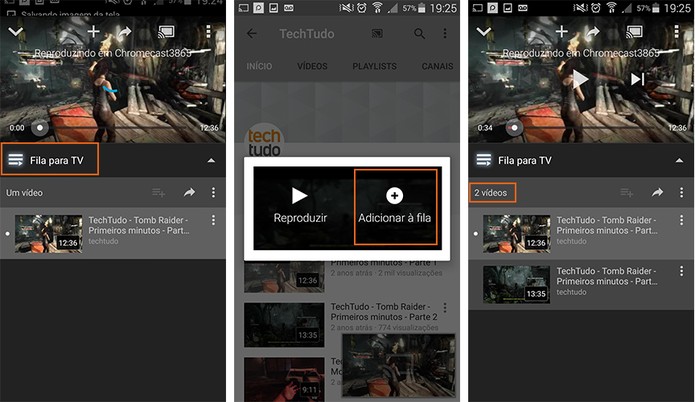Image resolution: width=695 pixels, height=402 pixels.
Task: Tap the floating mini player in middle screen
Action: (x=399, y=366)
